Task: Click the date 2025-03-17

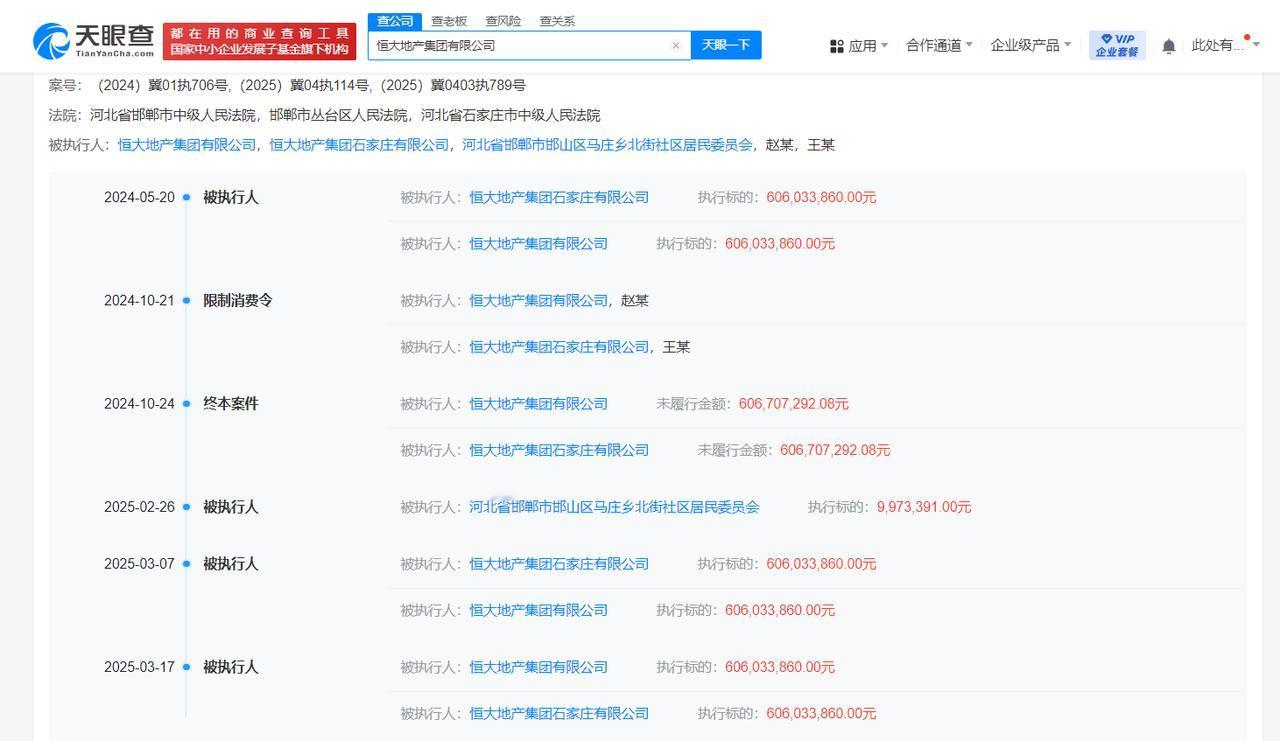Action: tap(139, 667)
